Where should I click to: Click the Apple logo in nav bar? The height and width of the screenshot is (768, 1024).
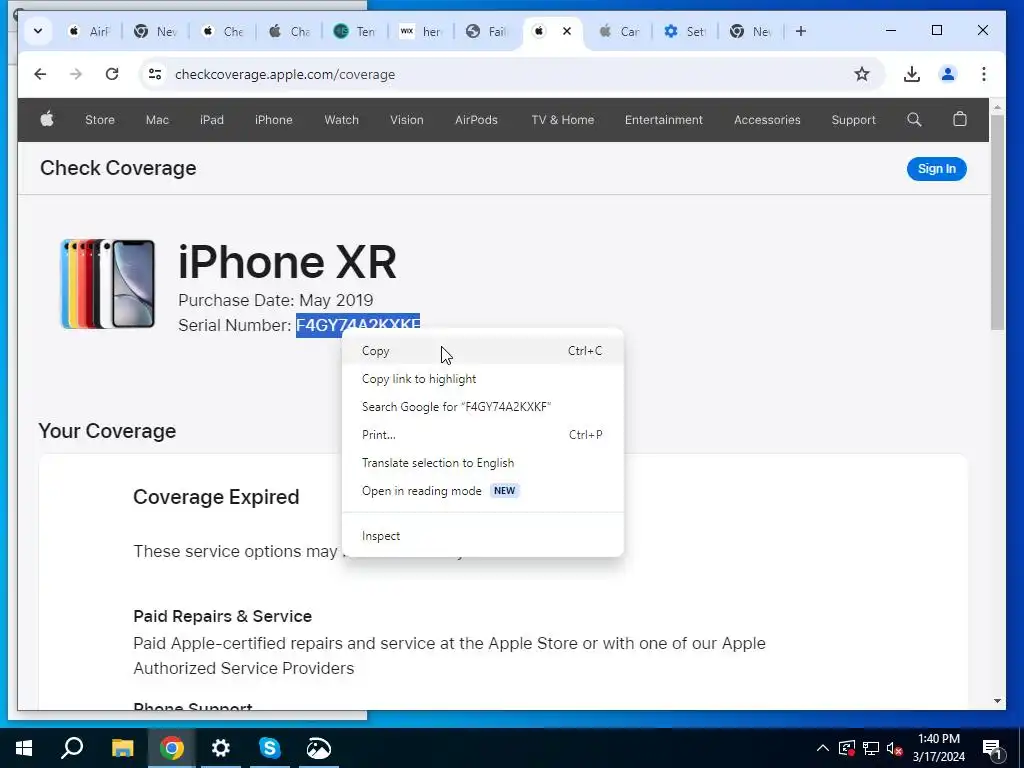(47, 119)
